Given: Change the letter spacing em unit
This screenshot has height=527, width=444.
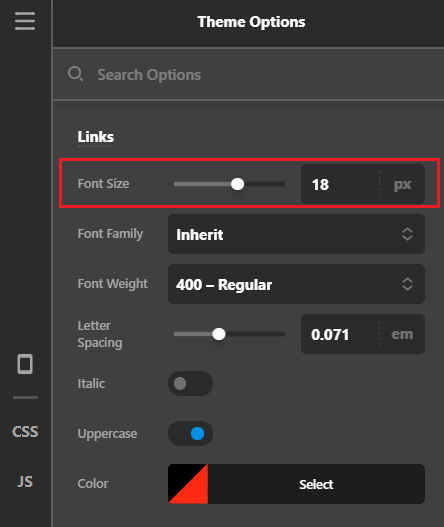Looking at the screenshot, I should [402, 334].
